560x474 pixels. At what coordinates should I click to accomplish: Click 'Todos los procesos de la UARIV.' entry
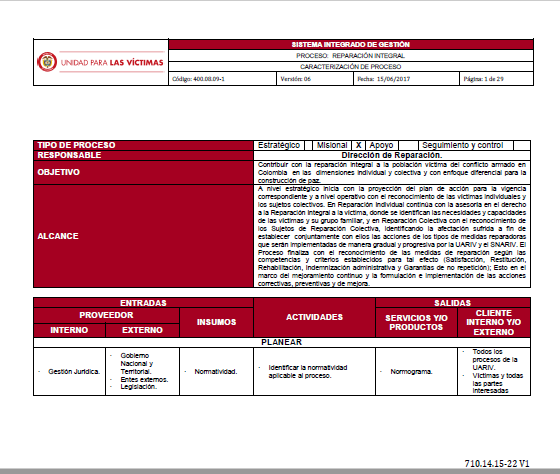point(495,360)
